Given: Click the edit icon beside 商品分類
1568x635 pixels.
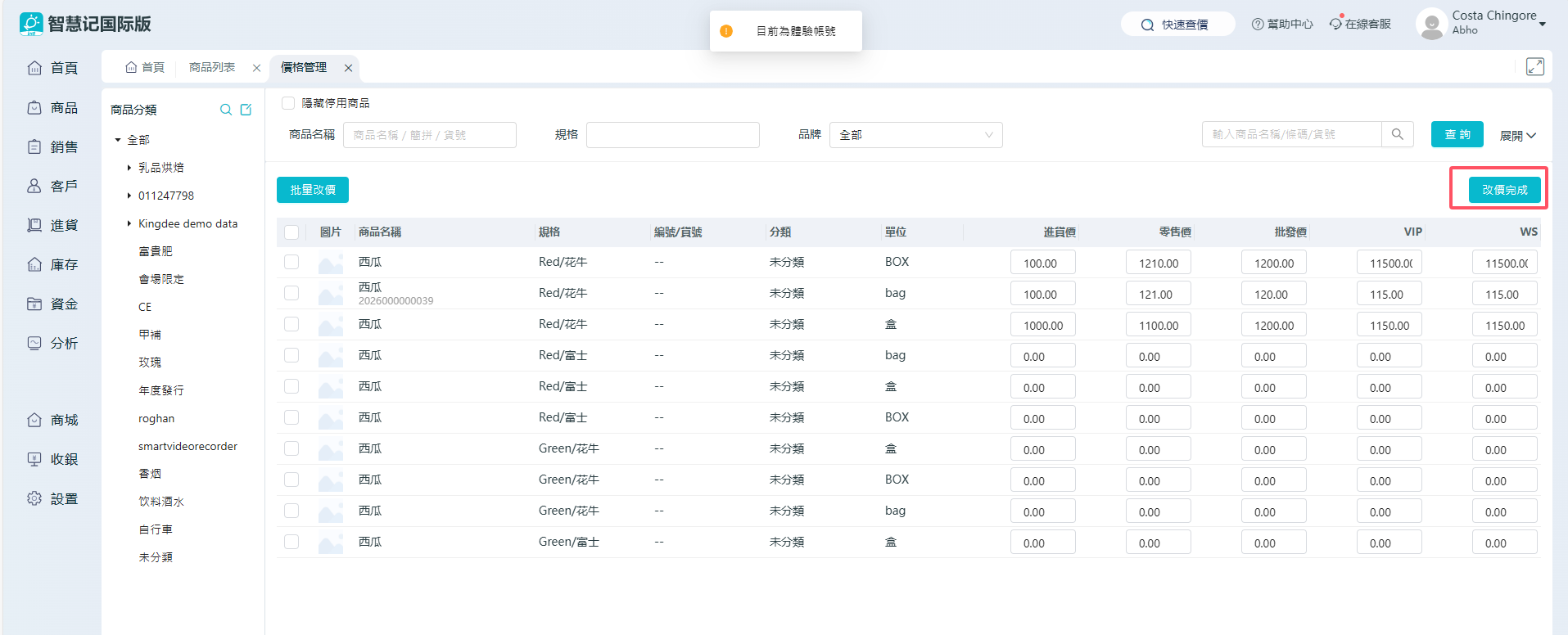Looking at the screenshot, I should (x=246, y=110).
